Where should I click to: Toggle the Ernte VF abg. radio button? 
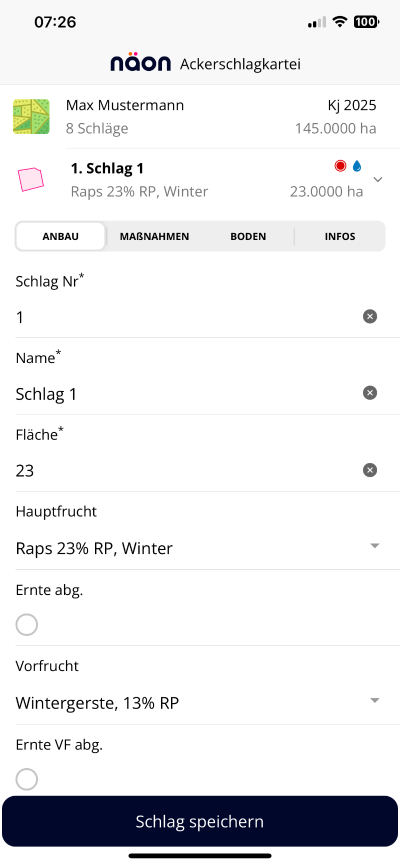pyautogui.click(x=27, y=780)
